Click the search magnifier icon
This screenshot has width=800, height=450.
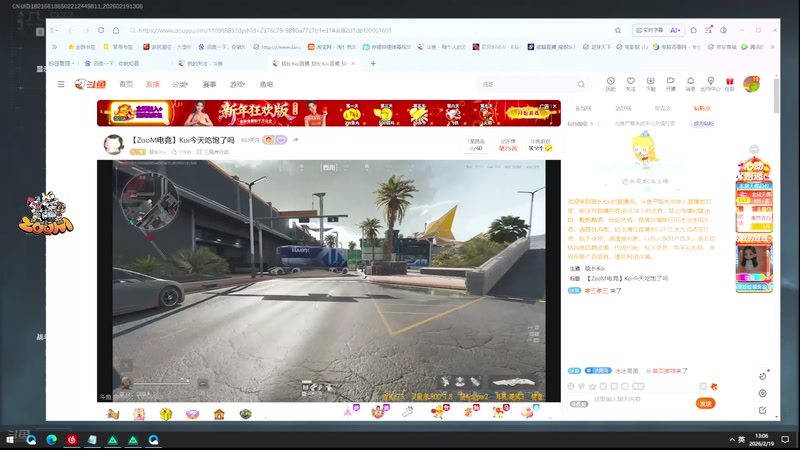[581, 84]
